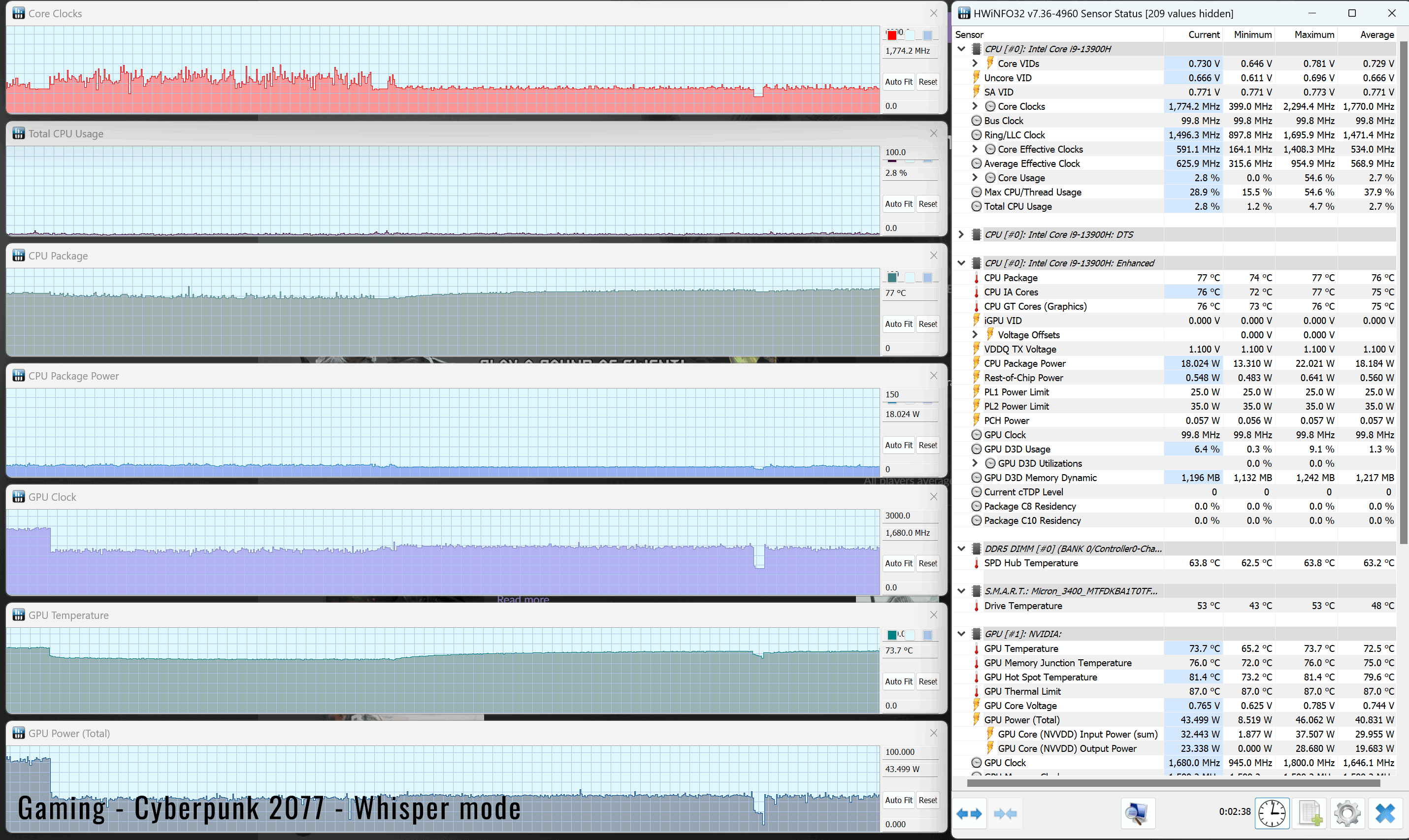Screen dimensions: 1409x840
Task: Click Reset in the Total CPU Usage window
Action: click(928, 204)
